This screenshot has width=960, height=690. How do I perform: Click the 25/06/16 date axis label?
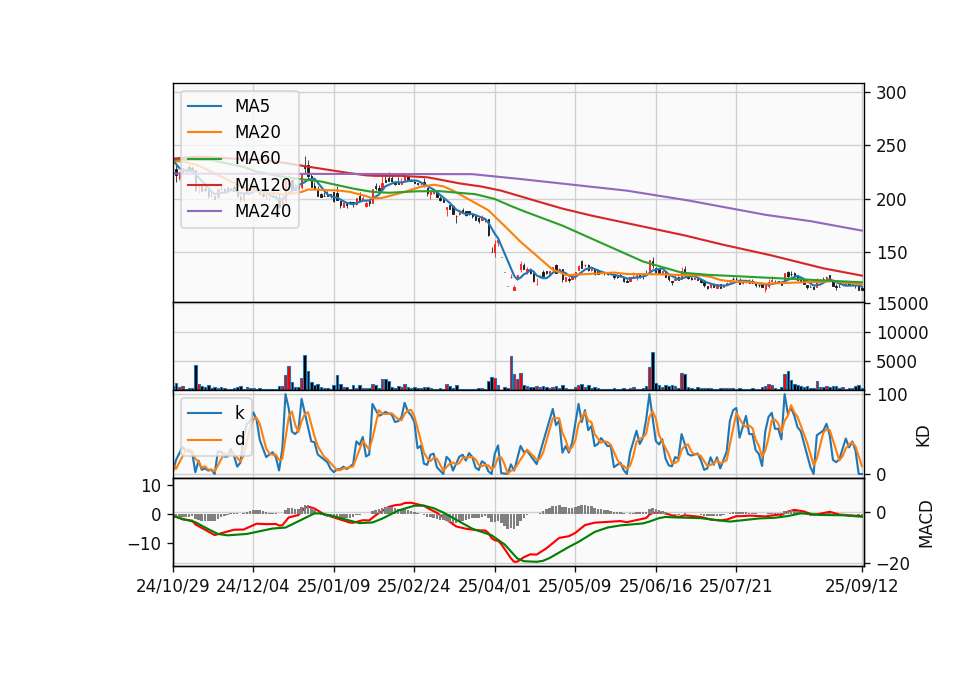point(655,586)
